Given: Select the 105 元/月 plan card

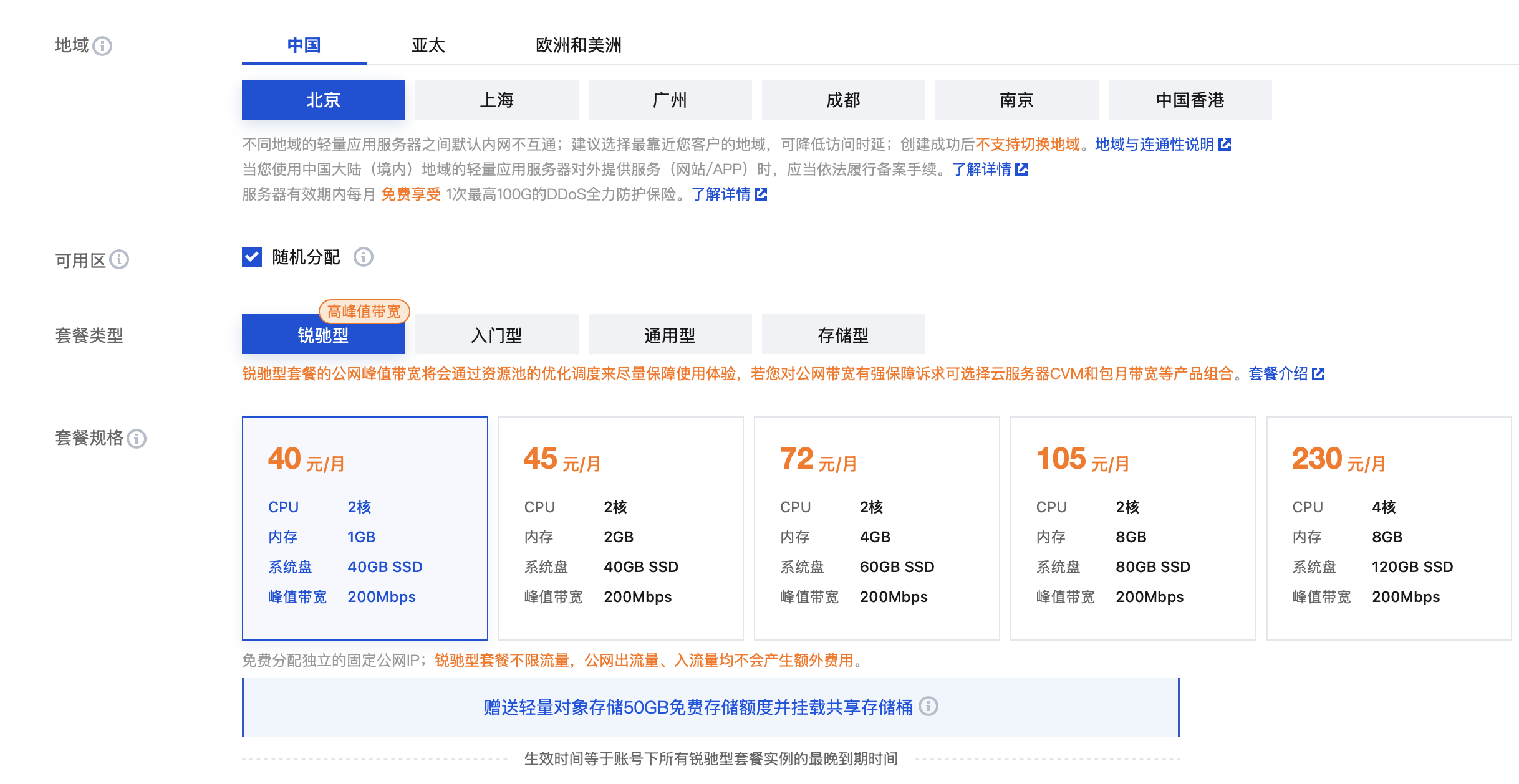Looking at the screenshot, I should [1132, 528].
